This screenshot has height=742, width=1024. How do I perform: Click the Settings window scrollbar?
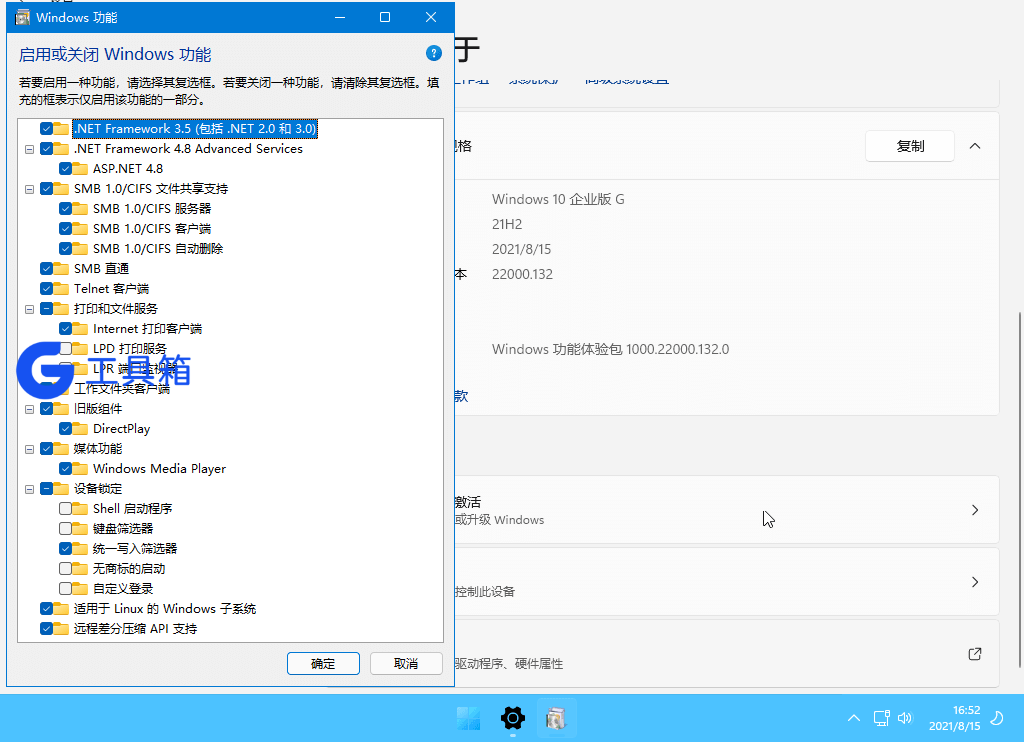point(1021,489)
